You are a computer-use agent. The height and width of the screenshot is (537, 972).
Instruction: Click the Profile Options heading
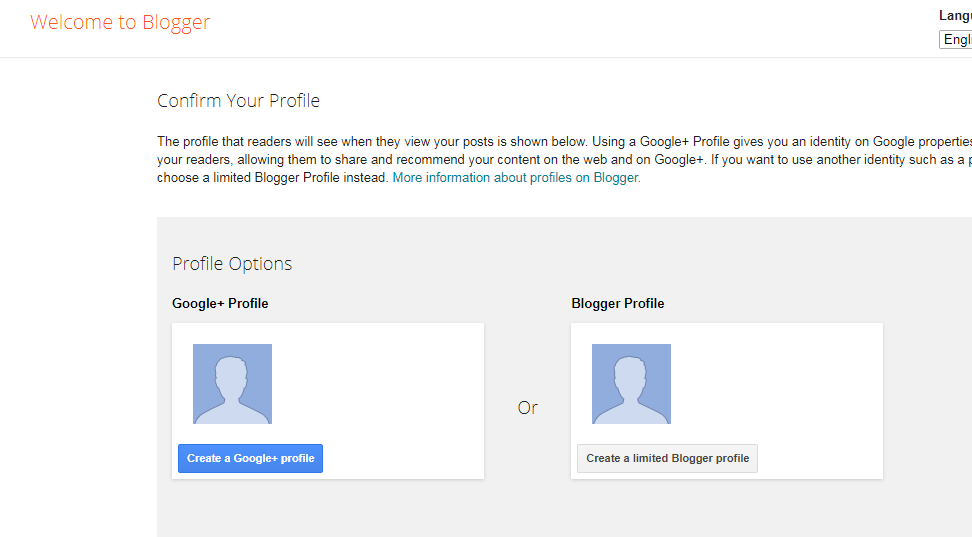coord(232,264)
